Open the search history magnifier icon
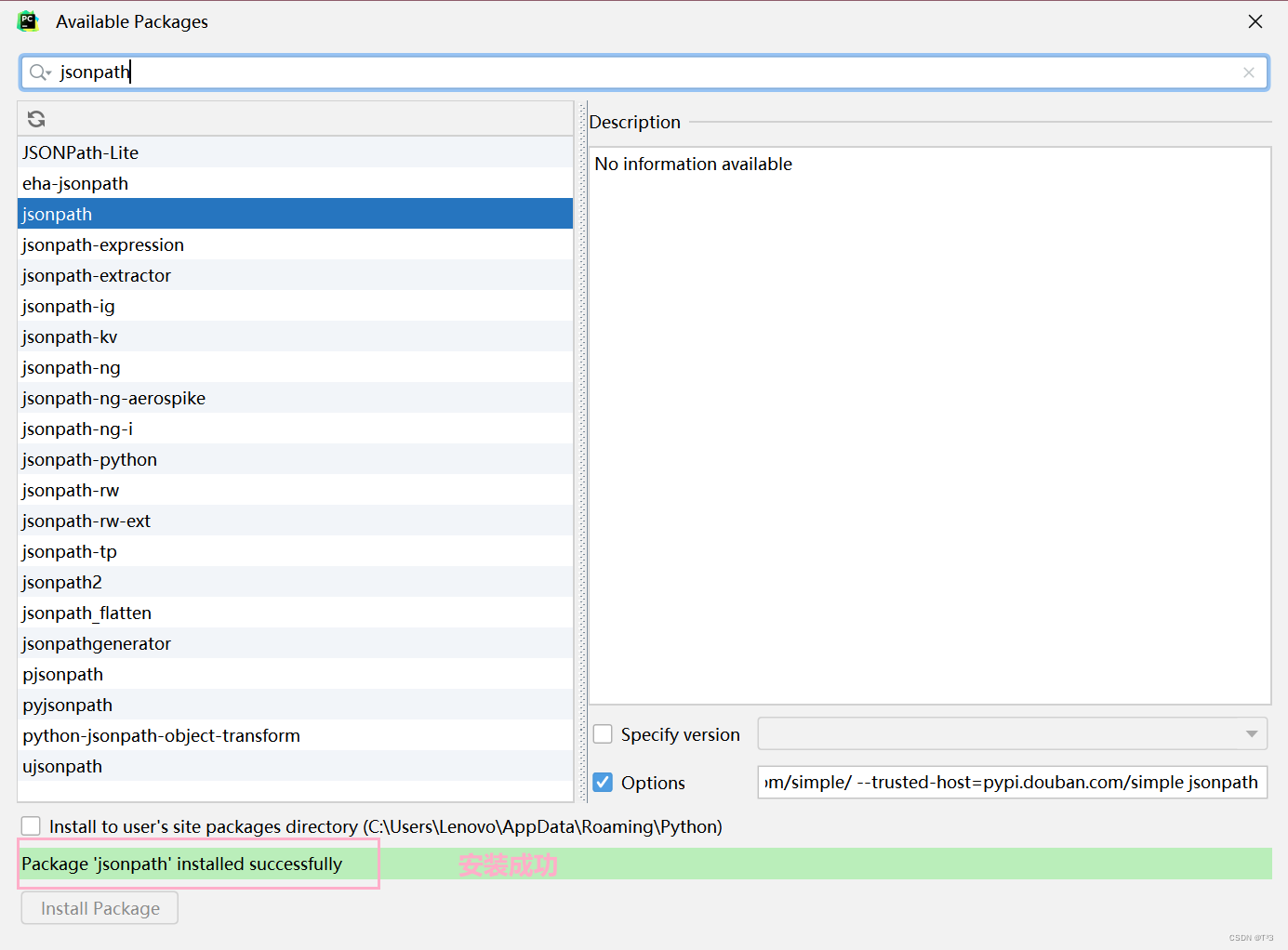Screen dimensions: 1288x950 [40, 73]
